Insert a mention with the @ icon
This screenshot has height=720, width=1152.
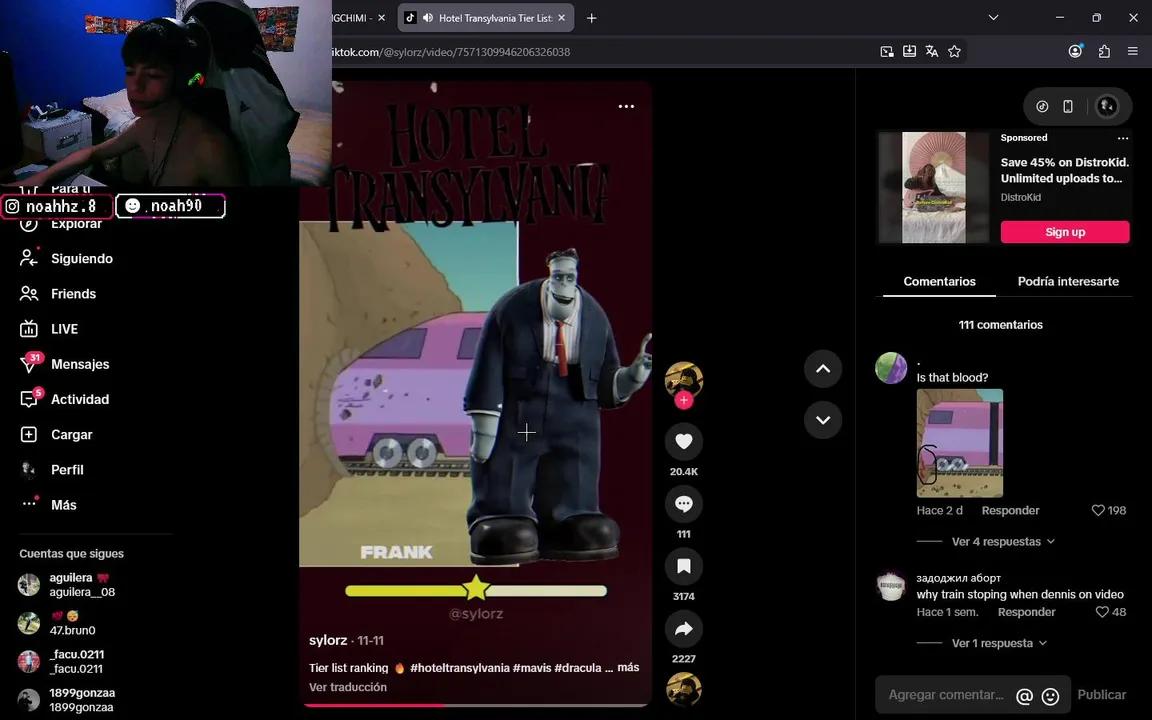[x=1024, y=696]
